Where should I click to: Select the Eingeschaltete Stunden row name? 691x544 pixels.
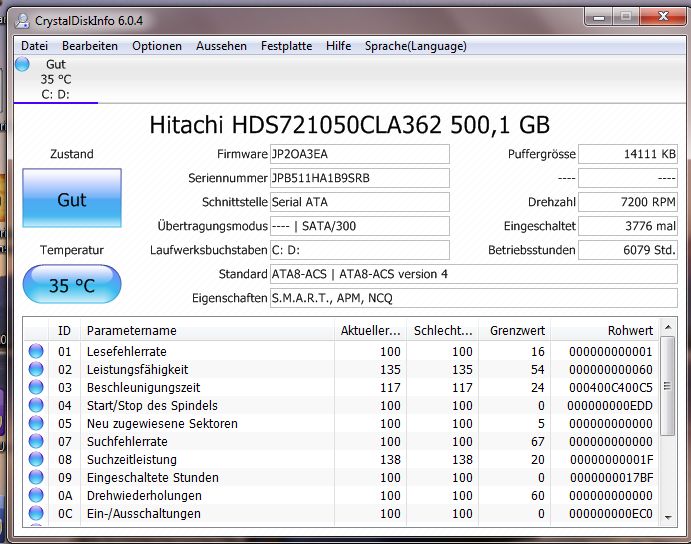tap(152, 477)
